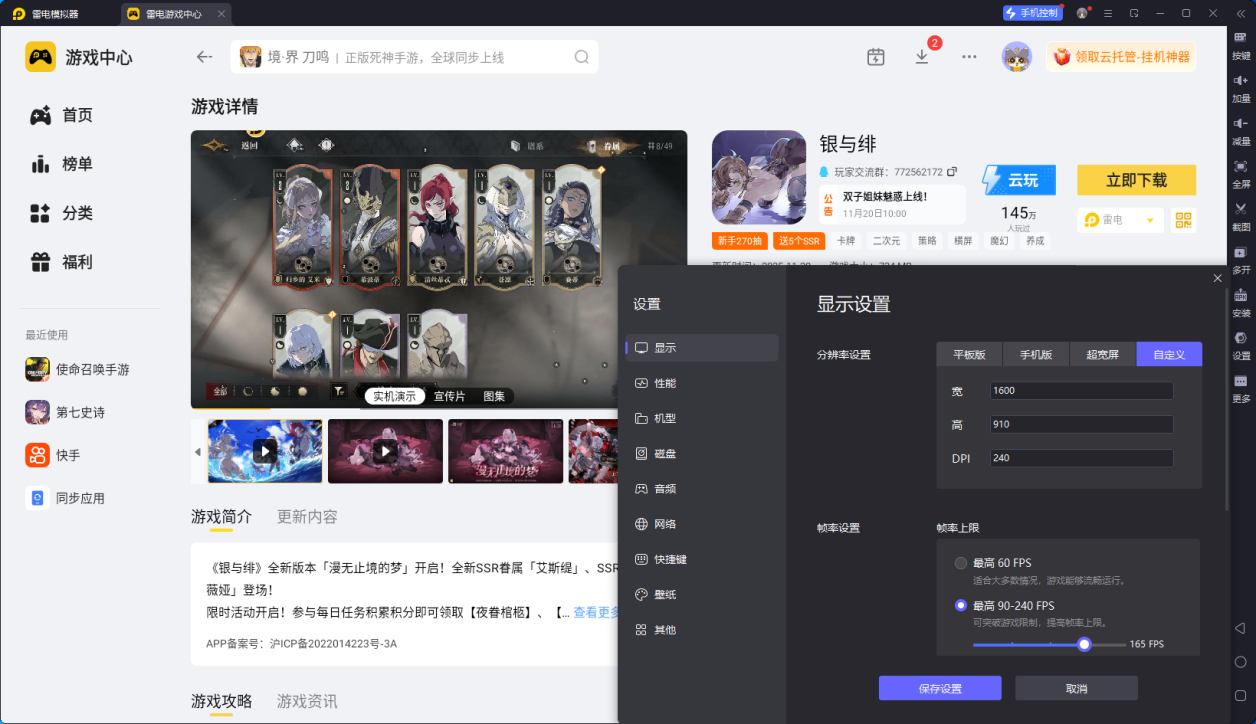Open 快捷键 in the settings list

[702, 559]
